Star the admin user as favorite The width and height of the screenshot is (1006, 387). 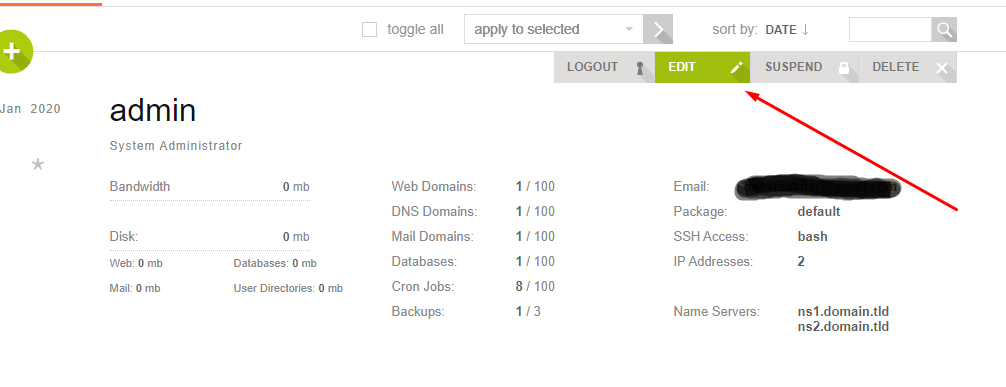[x=38, y=164]
